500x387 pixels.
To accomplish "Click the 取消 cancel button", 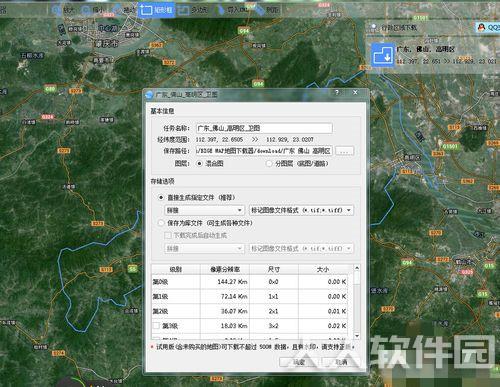I will pyautogui.click(x=341, y=362).
